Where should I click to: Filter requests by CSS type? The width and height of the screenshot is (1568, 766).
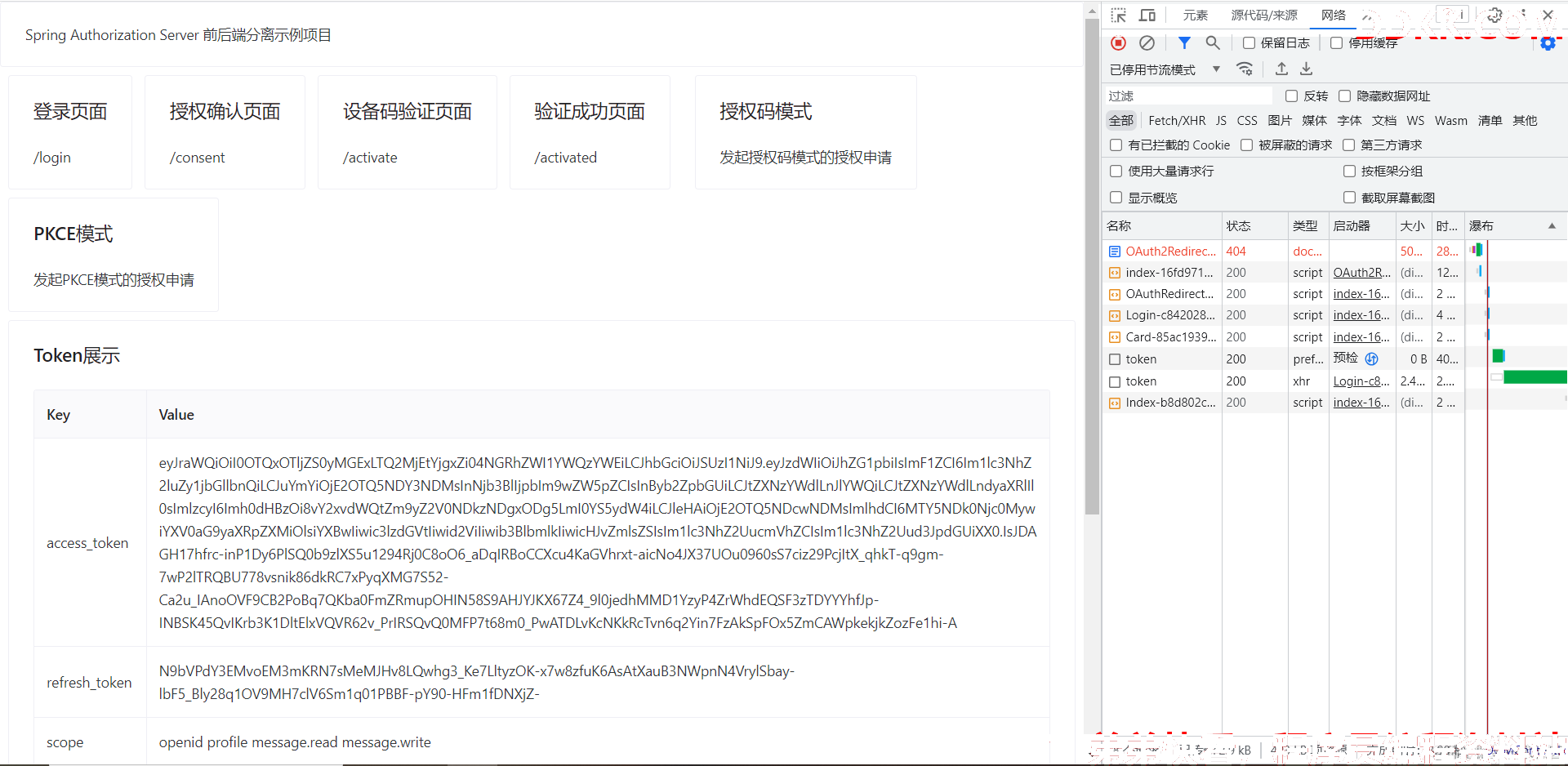(1247, 121)
